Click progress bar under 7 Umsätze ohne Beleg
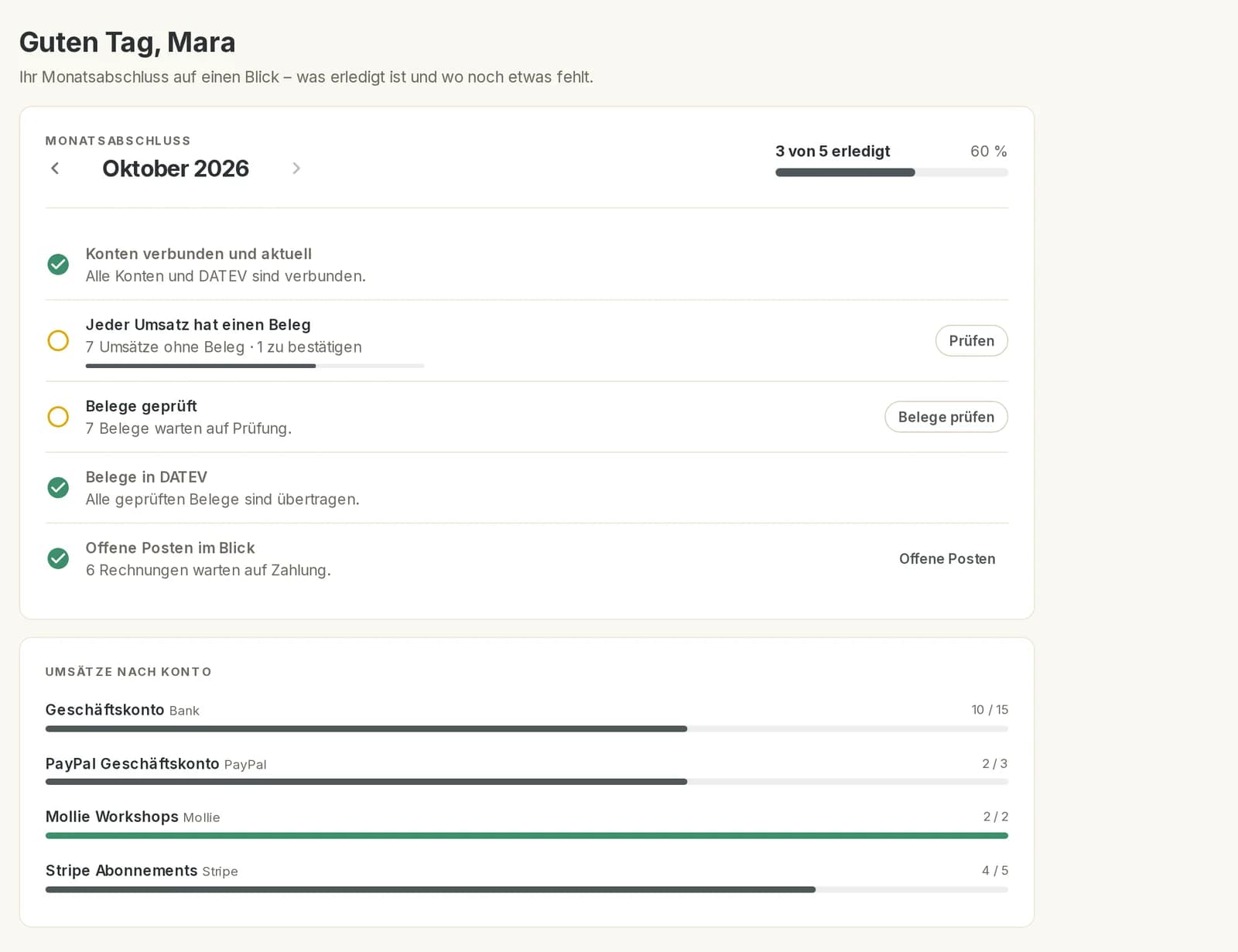Screen dimensions: 1238x952 pyautogui.click(x=255, y=366)
